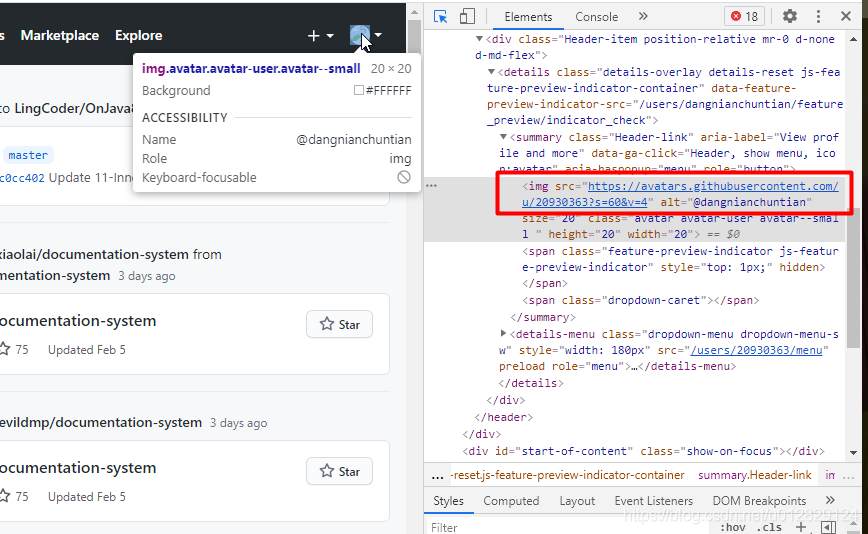This screenshot has height=534, width=868.
Task: Click the breadcrumb left overflow ellipsis
Action: [x=438, y=475]
